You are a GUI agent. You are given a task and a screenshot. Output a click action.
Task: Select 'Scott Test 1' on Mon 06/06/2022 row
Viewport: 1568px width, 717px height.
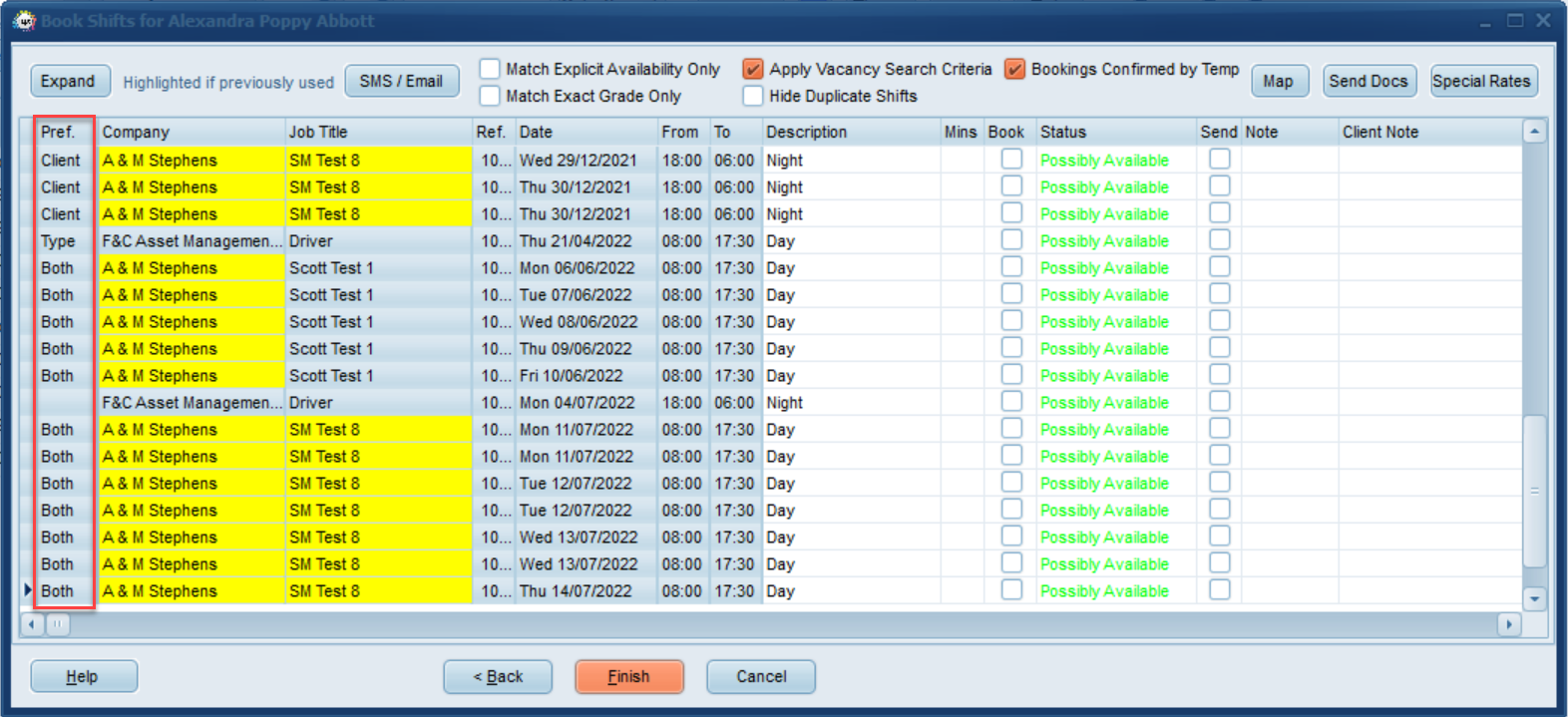pos(379,268)
